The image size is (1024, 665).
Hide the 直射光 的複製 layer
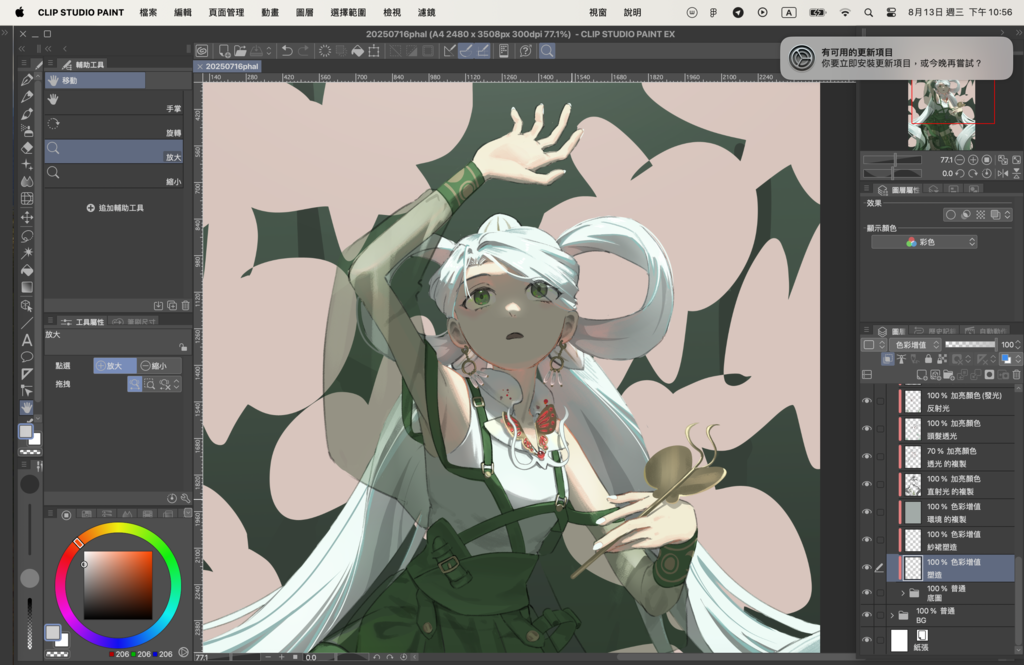click(x=867, y=484)
